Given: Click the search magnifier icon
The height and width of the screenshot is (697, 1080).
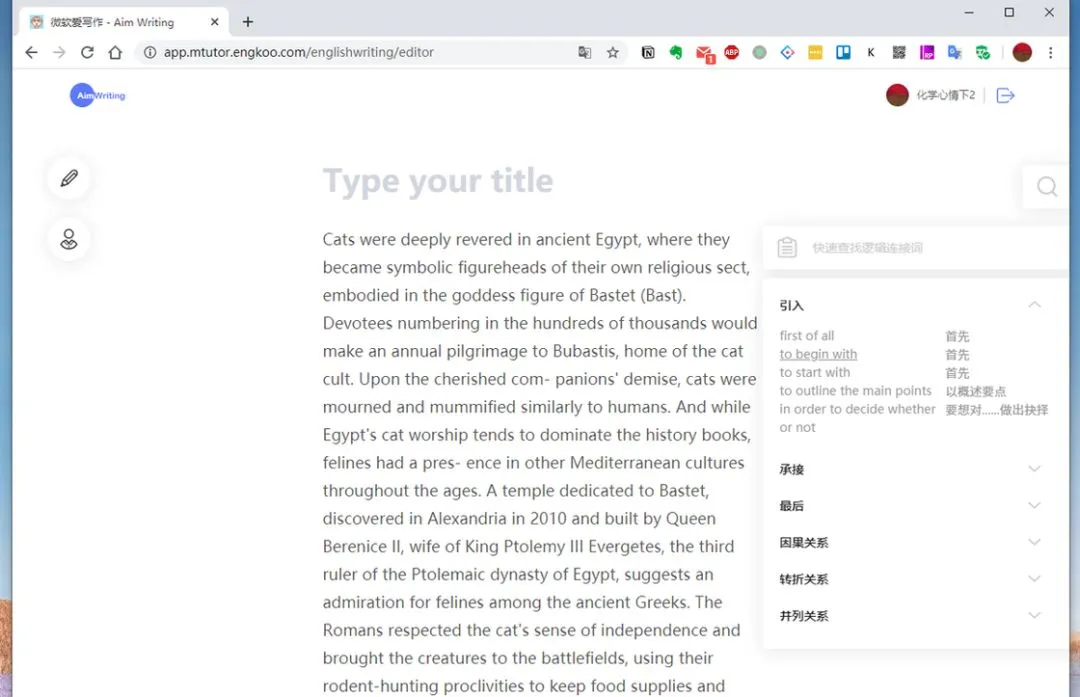Looking at the screenshot, I should [1047, 187].
